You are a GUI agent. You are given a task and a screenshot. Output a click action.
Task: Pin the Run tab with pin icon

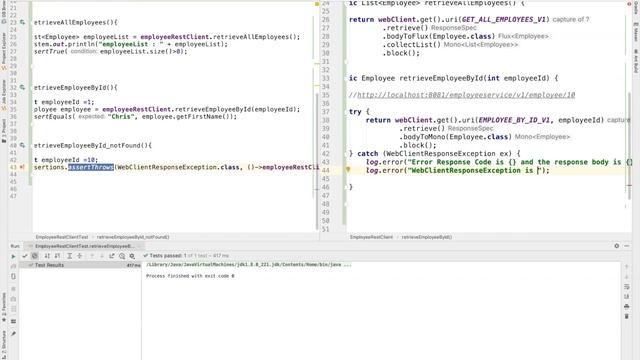tap(13, 333)
